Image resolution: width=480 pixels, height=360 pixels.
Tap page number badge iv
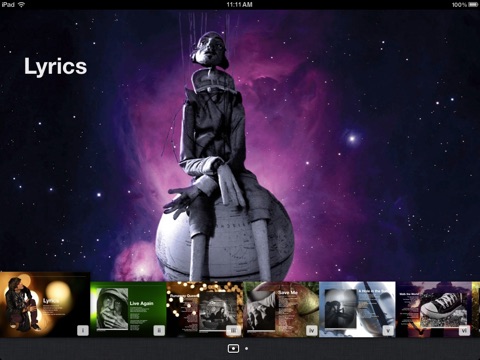tap(312, 330)
